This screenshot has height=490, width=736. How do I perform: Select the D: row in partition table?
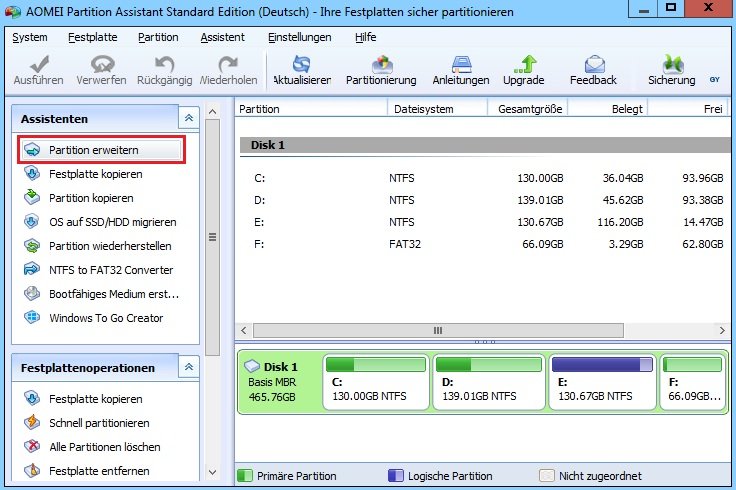click(483, 200)
